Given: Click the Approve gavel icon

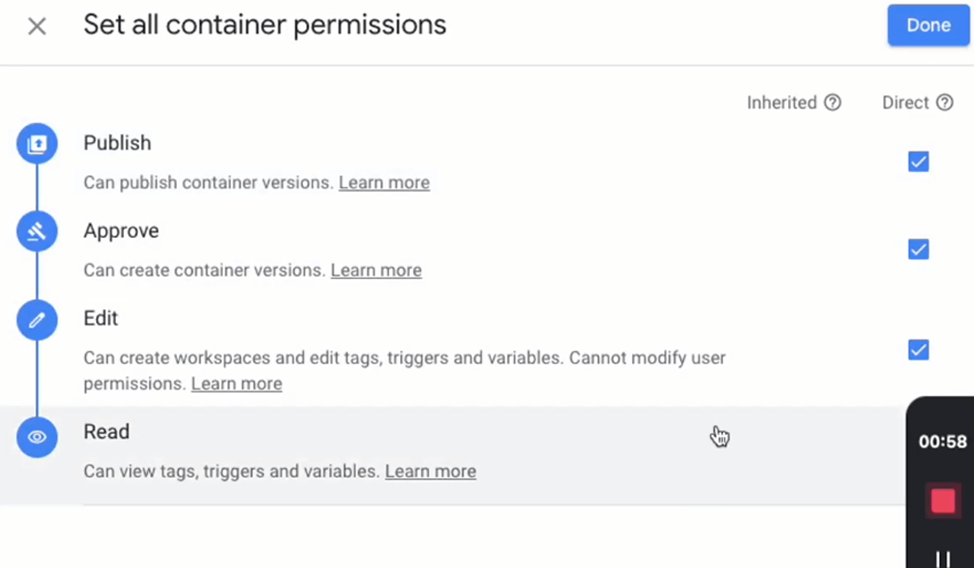Looking at the screenshot, I should pyautogui.click(x=37, y=231).
